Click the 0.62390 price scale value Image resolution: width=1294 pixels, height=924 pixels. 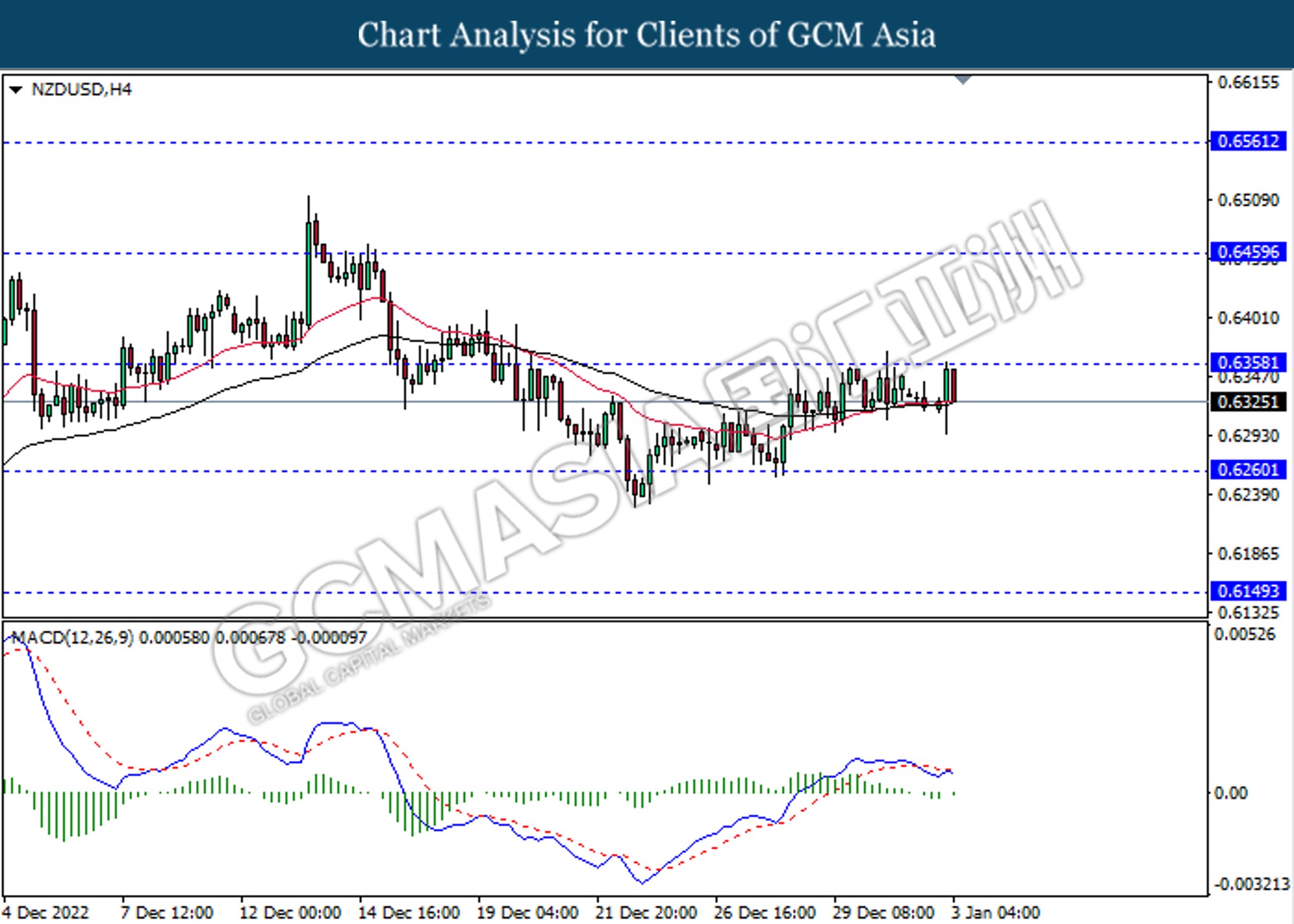pyautogui.click(x=1248, y=495)
